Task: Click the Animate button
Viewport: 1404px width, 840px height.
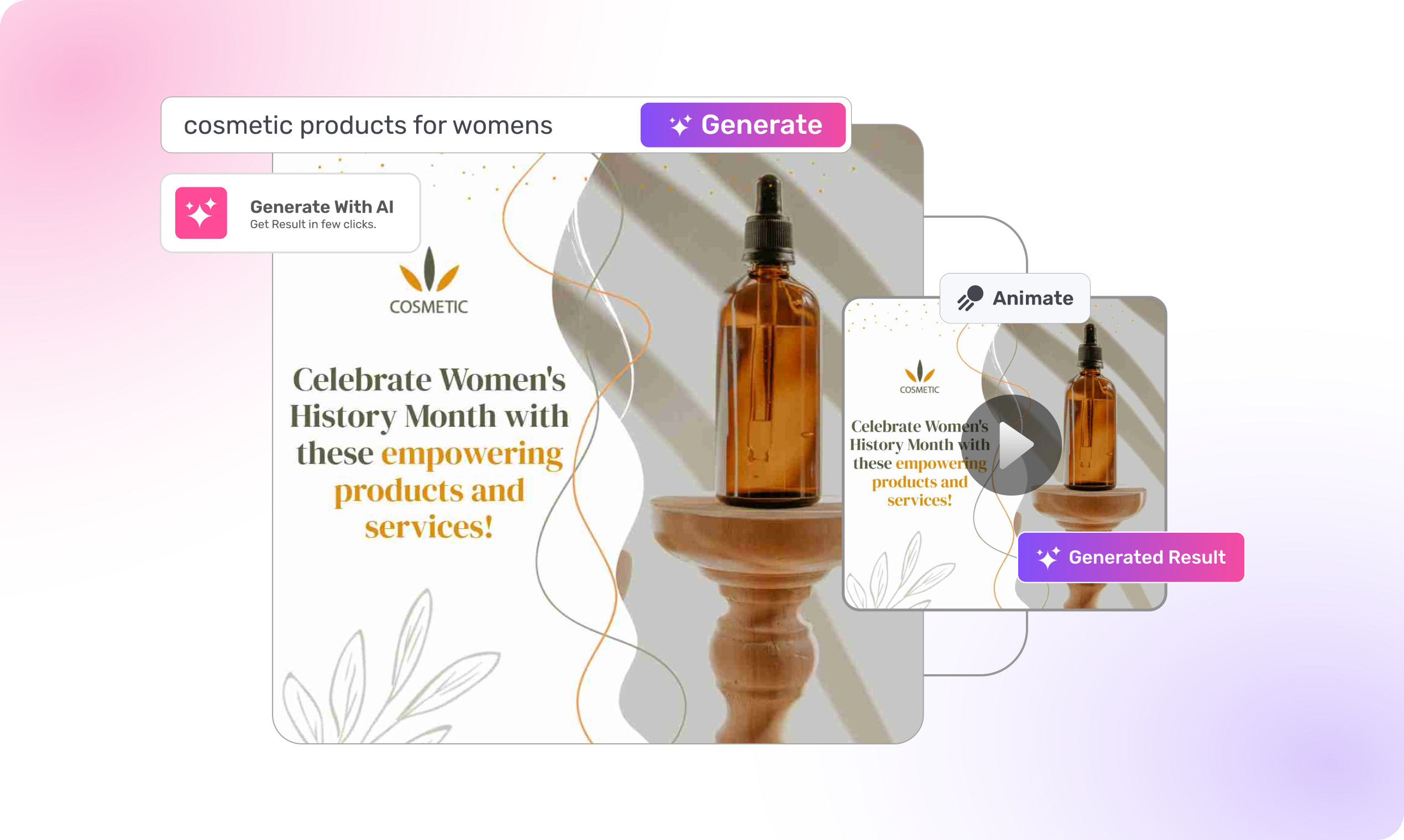Action: [1014, 298]
